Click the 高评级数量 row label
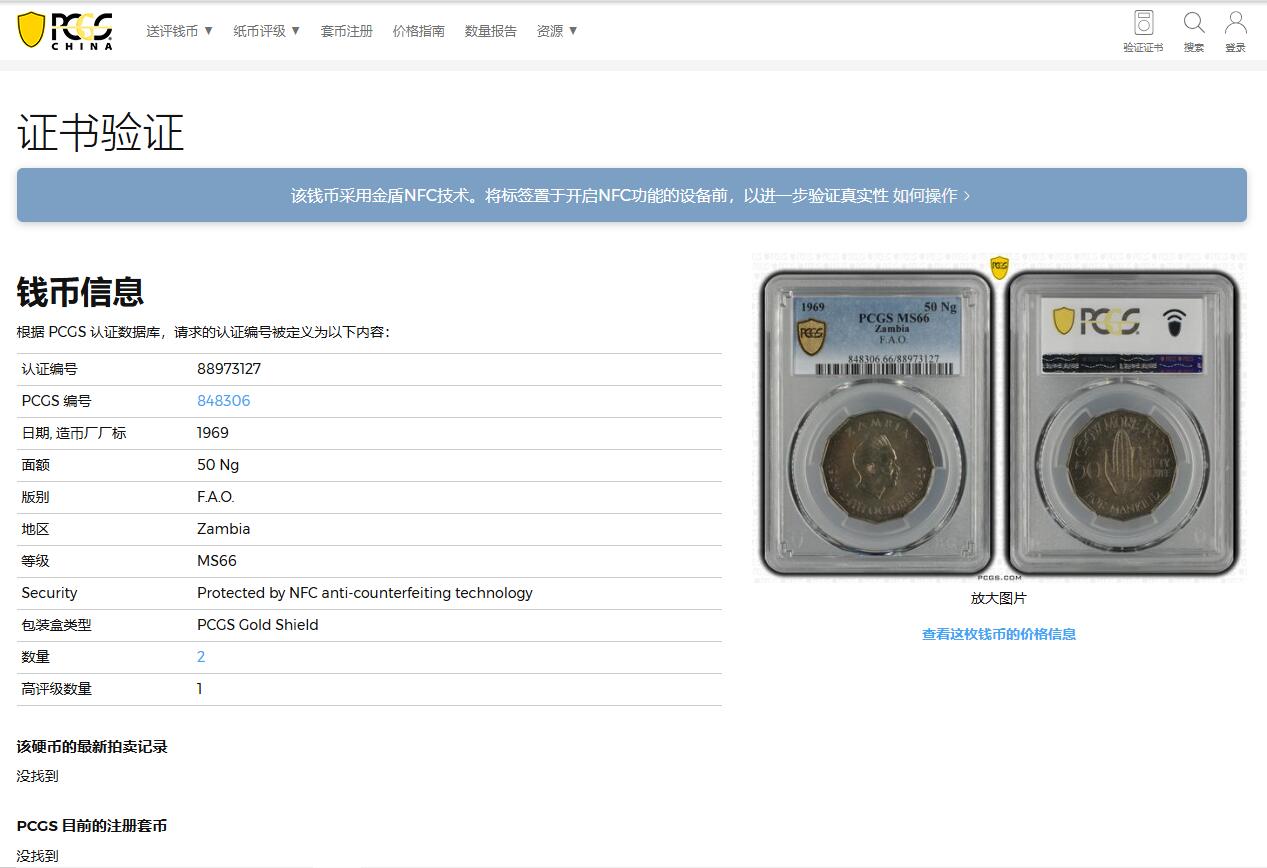 coord(57,689)
